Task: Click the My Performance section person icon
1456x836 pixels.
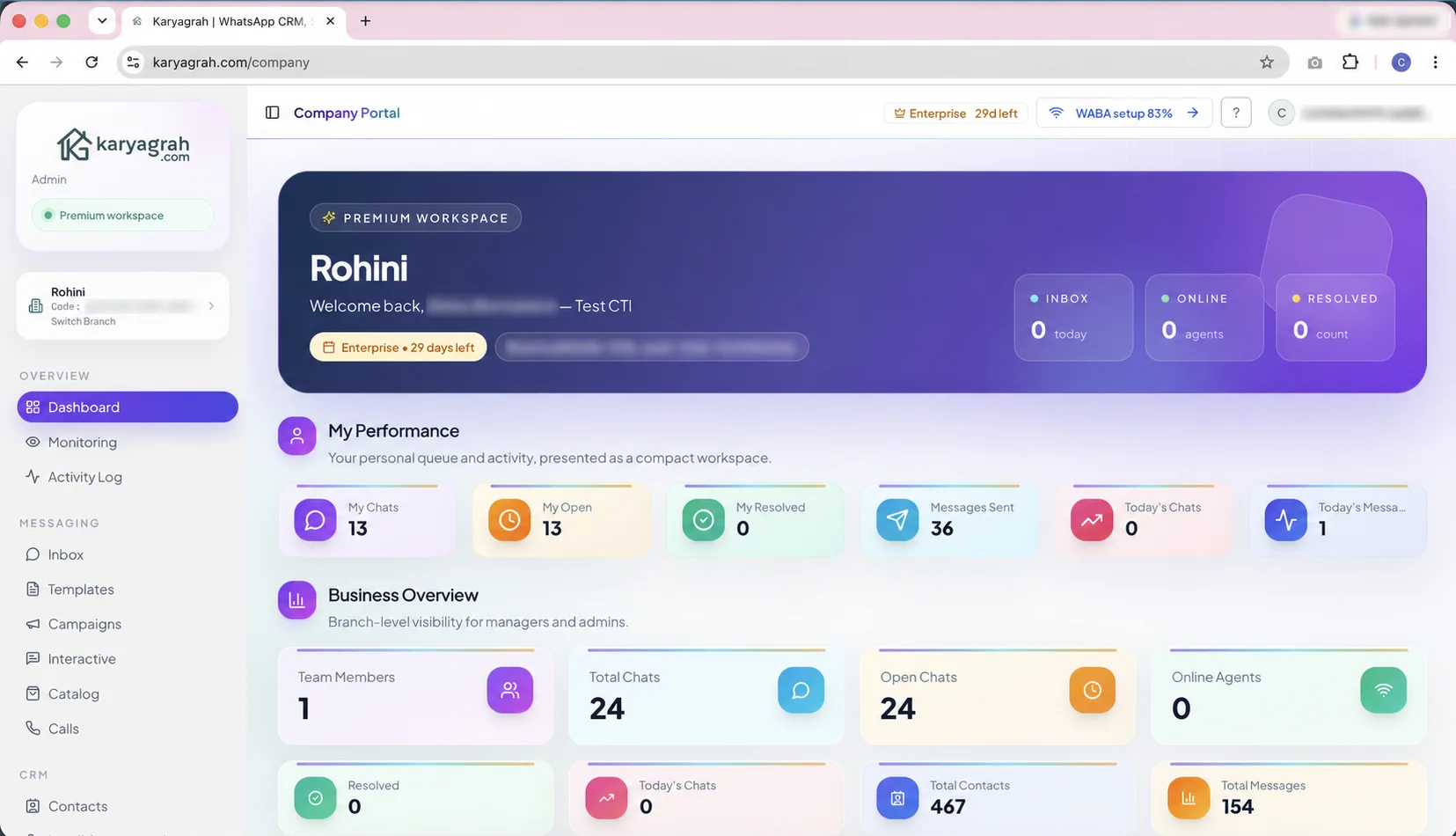Action: coord(297,436)
